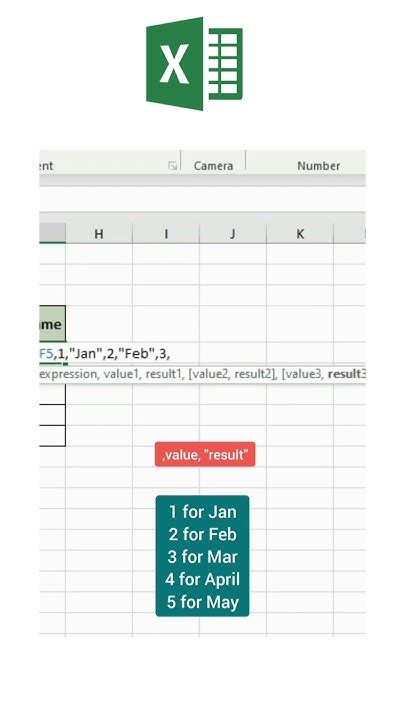Click the blue F5 cell reference in formula
The image size is (405, 720).
point(46,354)
